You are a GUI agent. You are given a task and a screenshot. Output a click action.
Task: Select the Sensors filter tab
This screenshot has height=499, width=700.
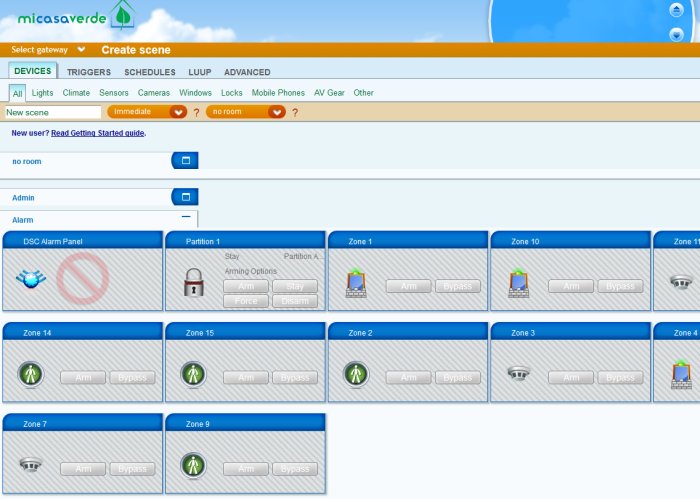point(114,93)
